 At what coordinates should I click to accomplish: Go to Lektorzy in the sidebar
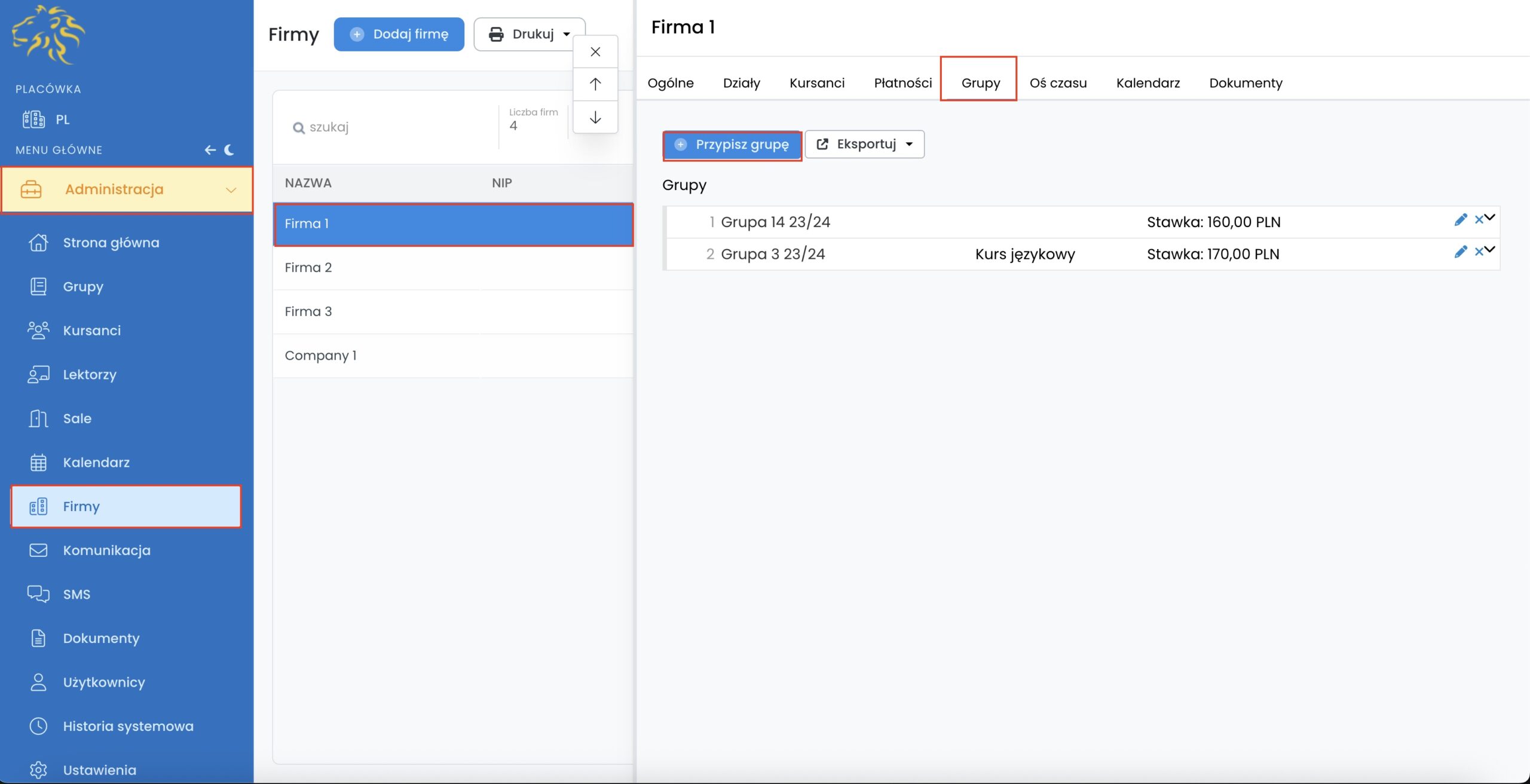coord(90,375)
